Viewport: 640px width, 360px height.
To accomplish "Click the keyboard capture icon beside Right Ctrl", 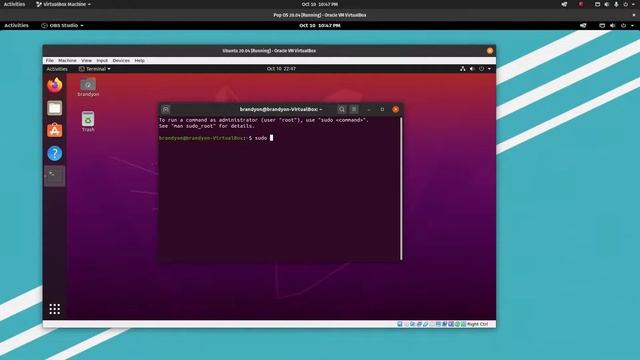I will point(463,324).
